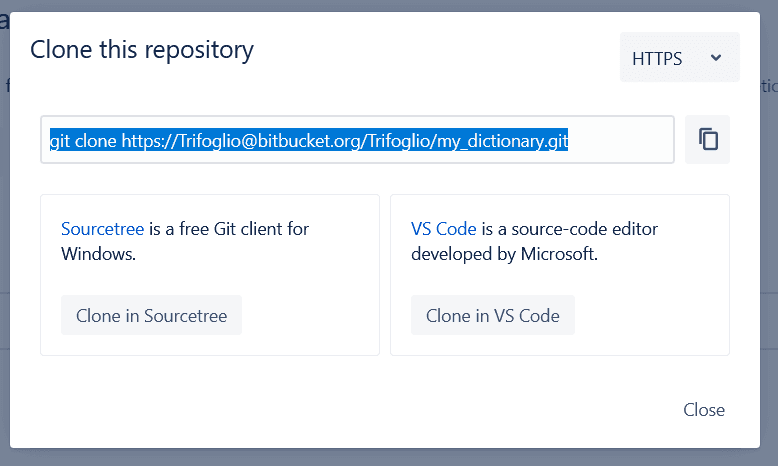
Task: Follow the VS Code hyperlink
Action: 444,229
